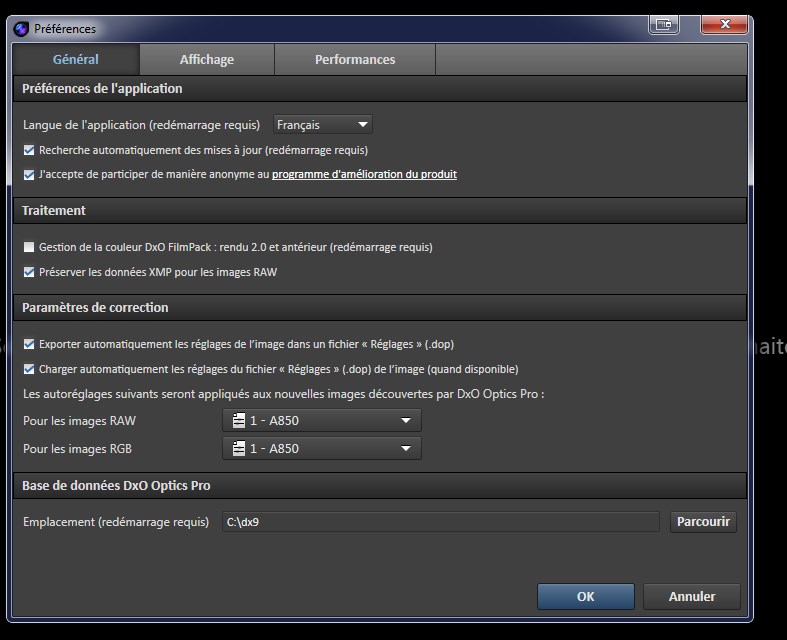The width and height of the screenshot is (787, 640).
Task: Click the Pour les images RAW label
Action: (x=79, y=421)
